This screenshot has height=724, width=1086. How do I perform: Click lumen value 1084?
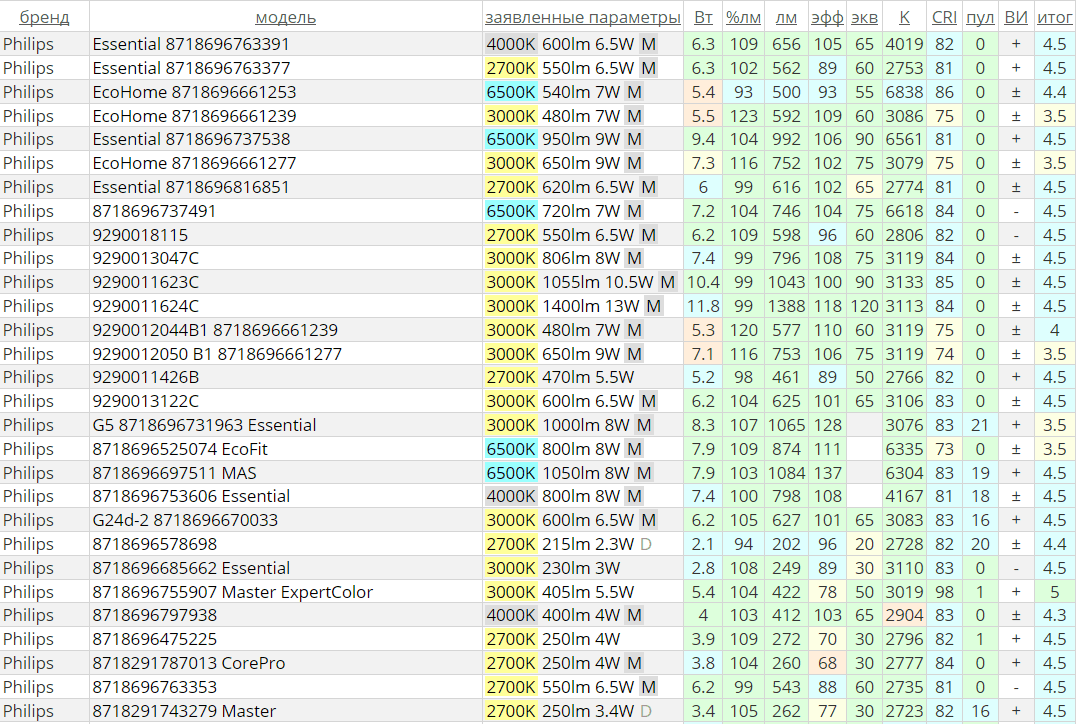point(786,473)
